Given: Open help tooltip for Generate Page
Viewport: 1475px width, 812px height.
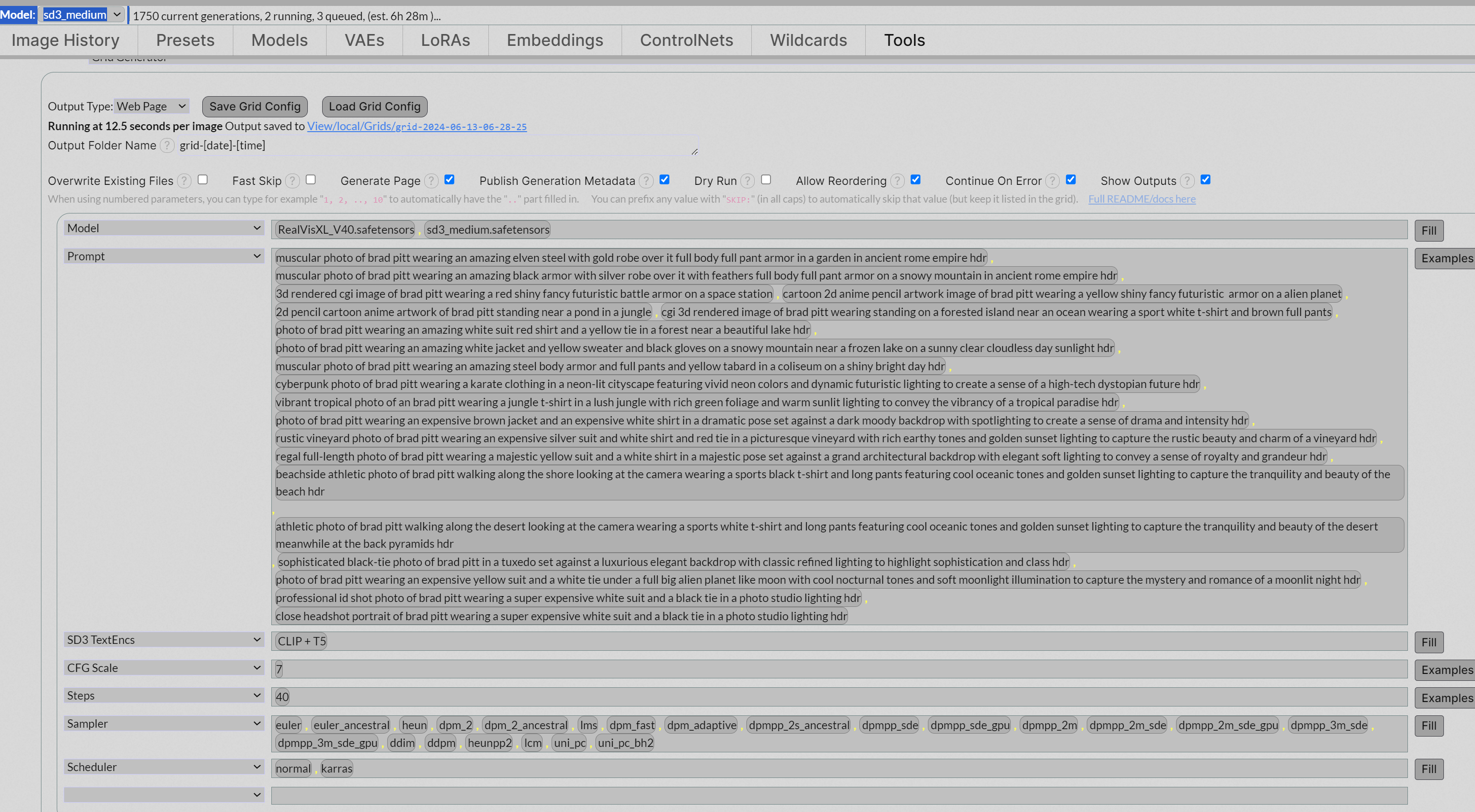Looking at the screenshot, I should click(431, 181).
